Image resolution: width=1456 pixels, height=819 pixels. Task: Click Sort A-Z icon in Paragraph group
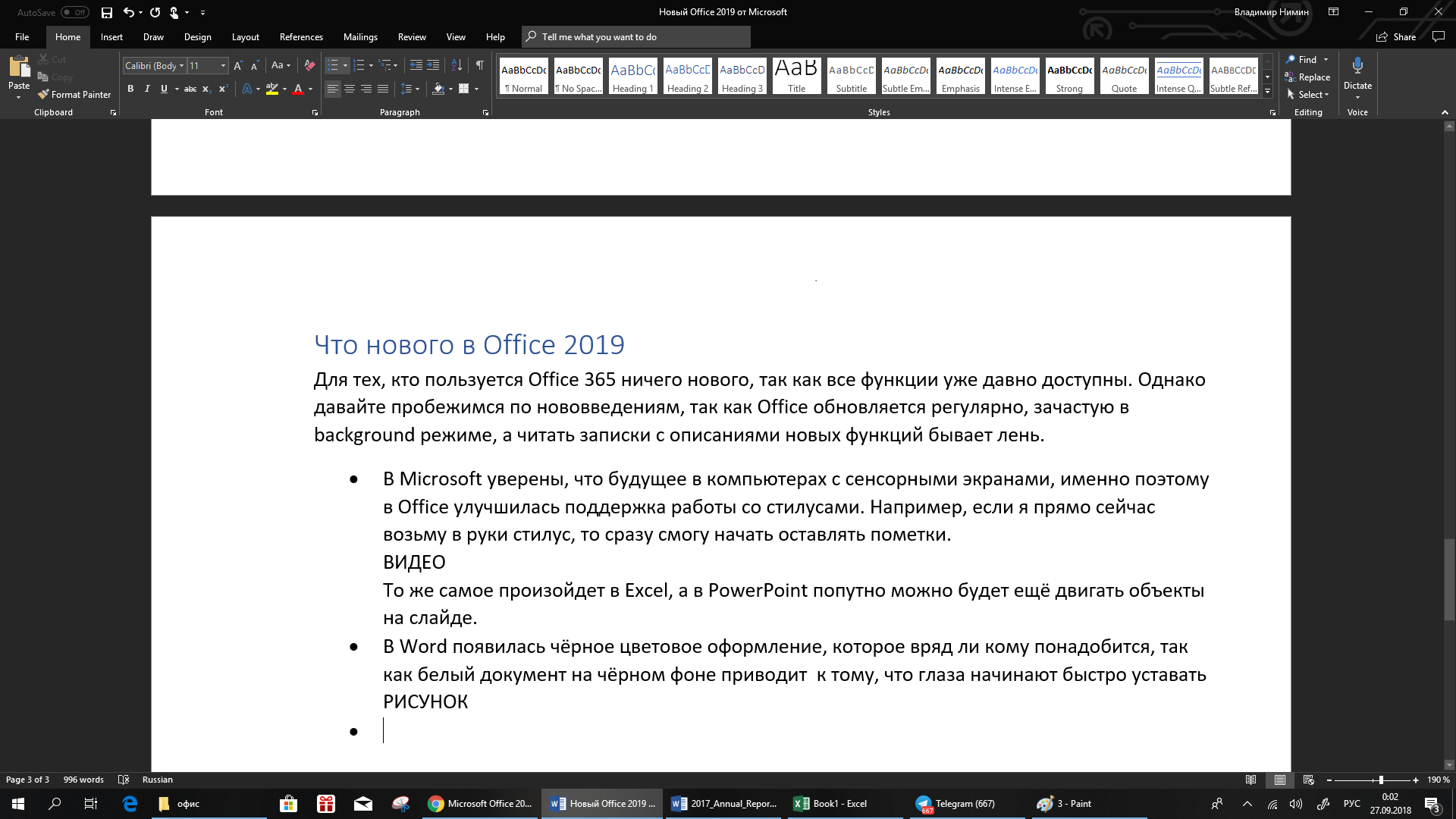(457, 65)
